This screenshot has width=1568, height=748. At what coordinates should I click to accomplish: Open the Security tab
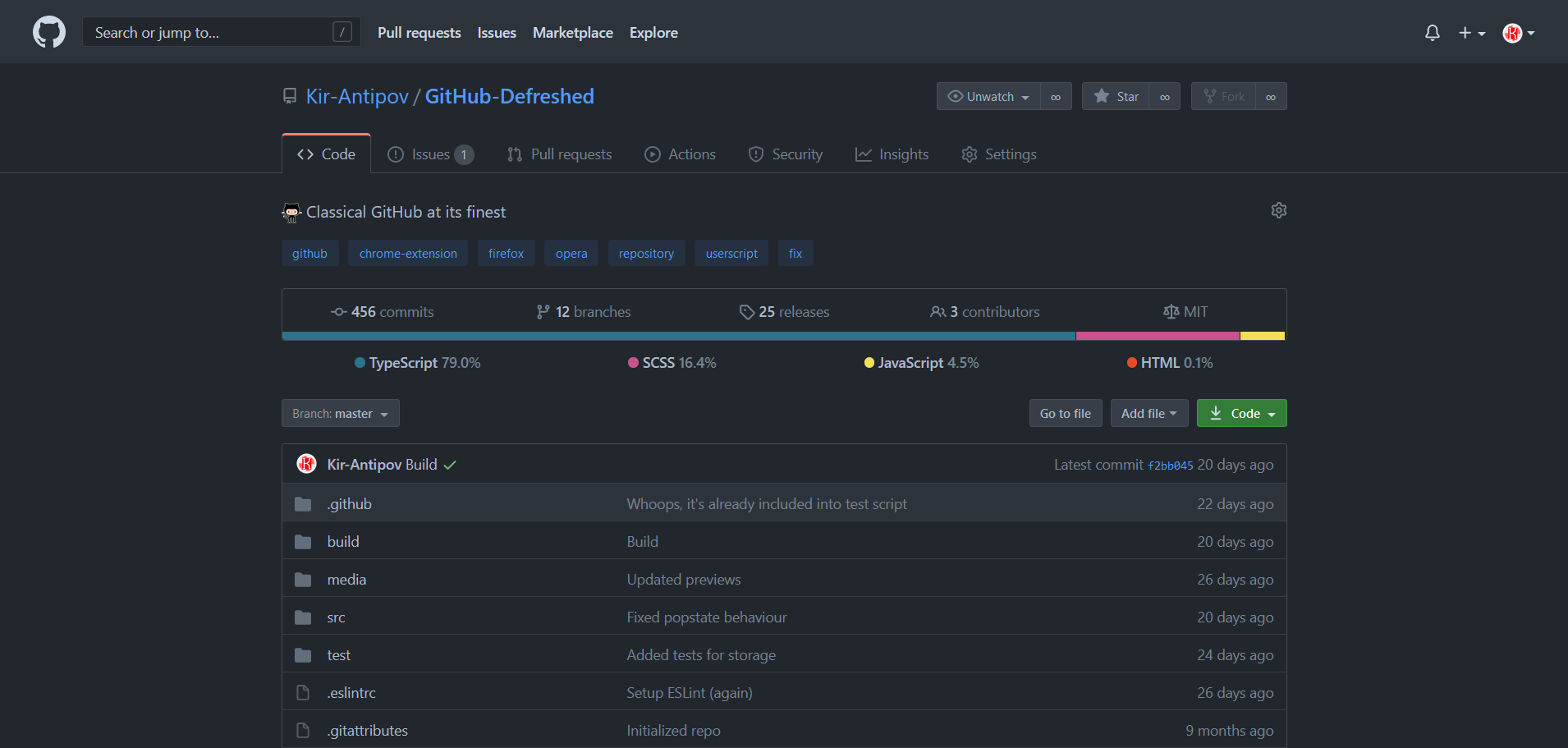pyautogui.click(x=786, y=154)
